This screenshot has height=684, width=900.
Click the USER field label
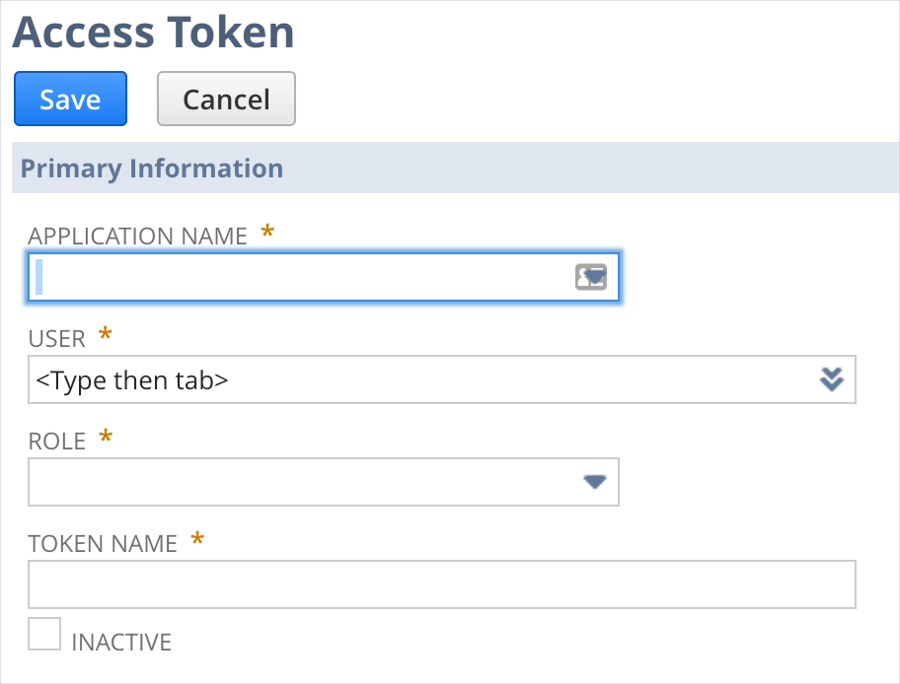tap(57, 339)
